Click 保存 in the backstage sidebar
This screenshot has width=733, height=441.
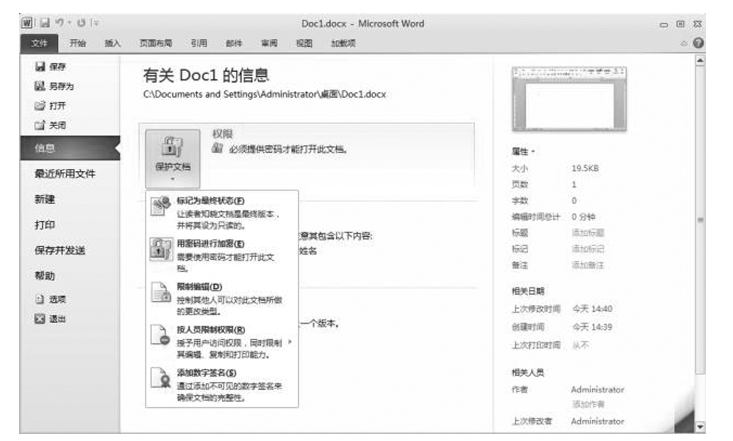[x=50, y=67]
